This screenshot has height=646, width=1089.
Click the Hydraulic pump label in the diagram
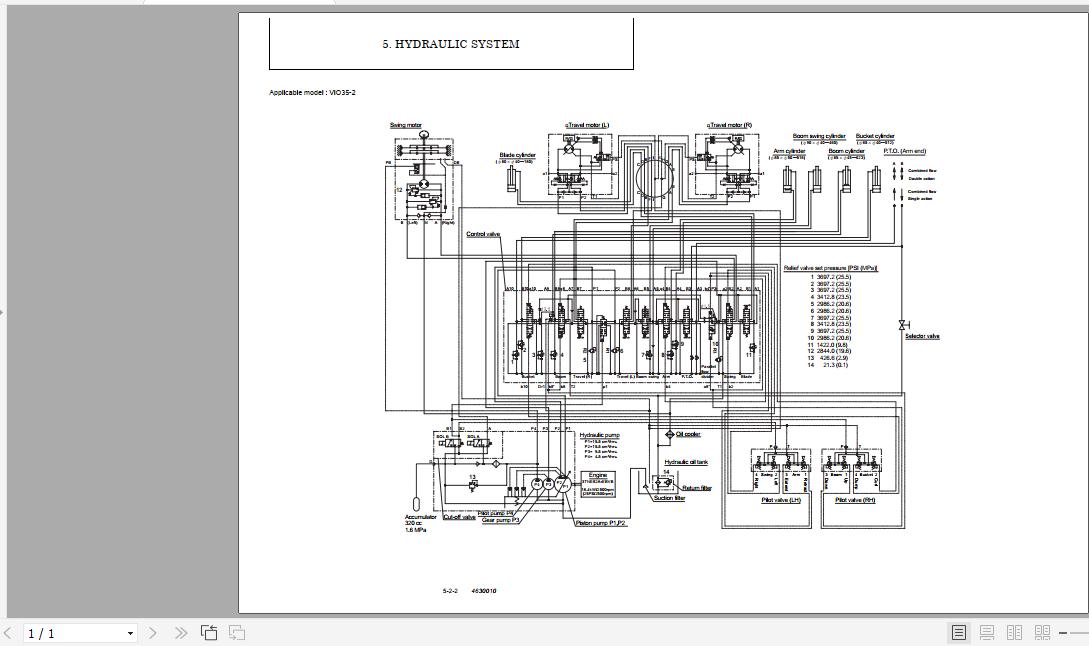point(601,434)
